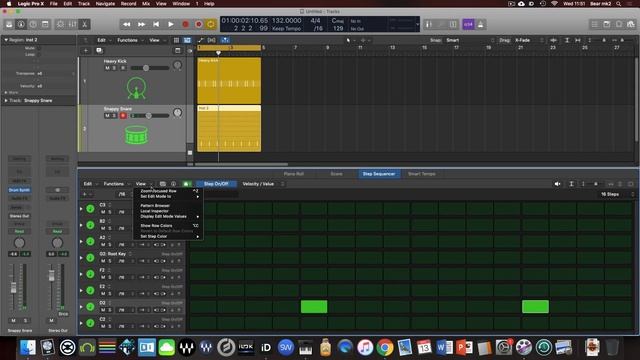Toggle the F2 row on/off button
Screen dimensions: 640x360
tap(90, 274)
